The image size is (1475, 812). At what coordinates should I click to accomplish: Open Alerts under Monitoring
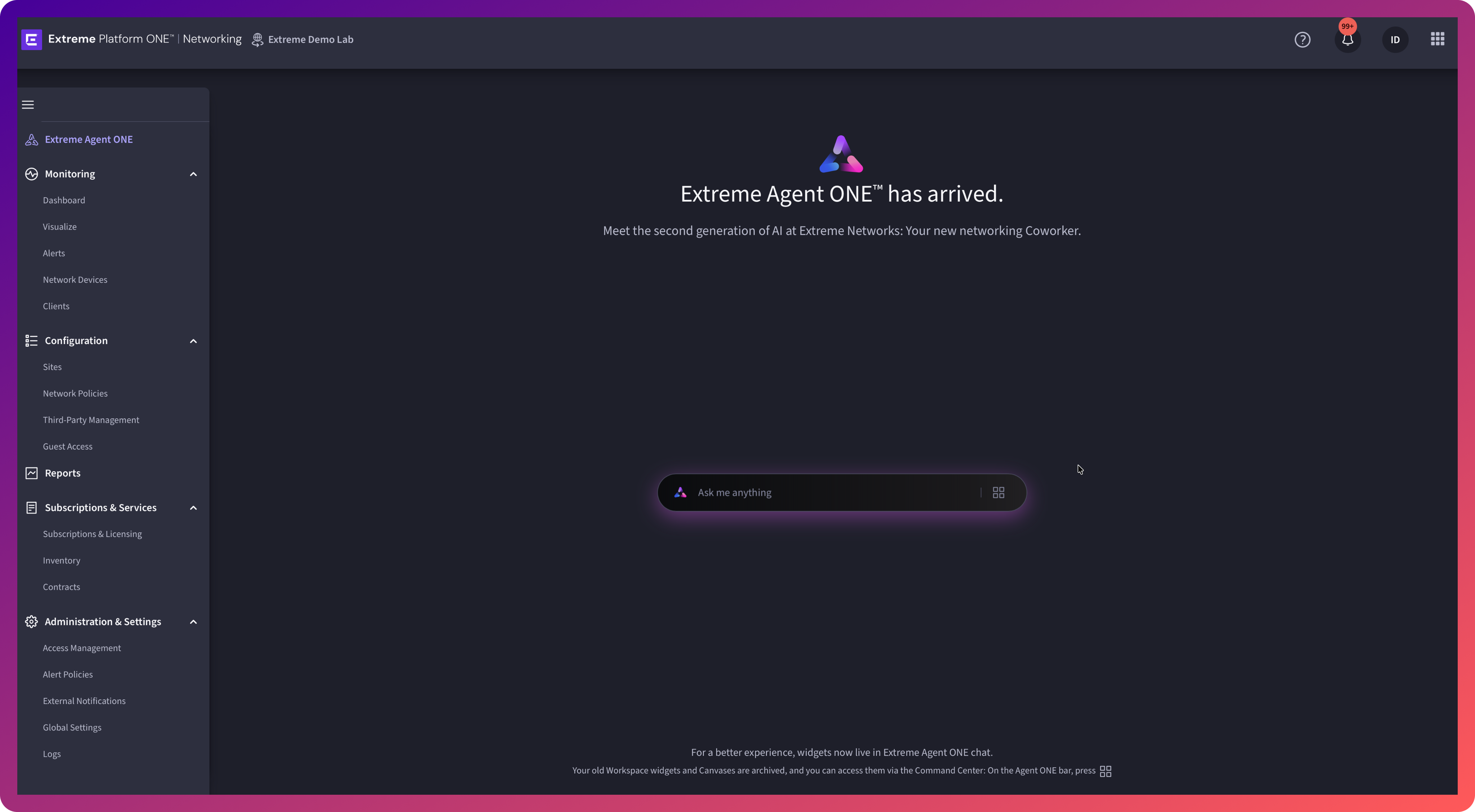(x=54, y=253)
